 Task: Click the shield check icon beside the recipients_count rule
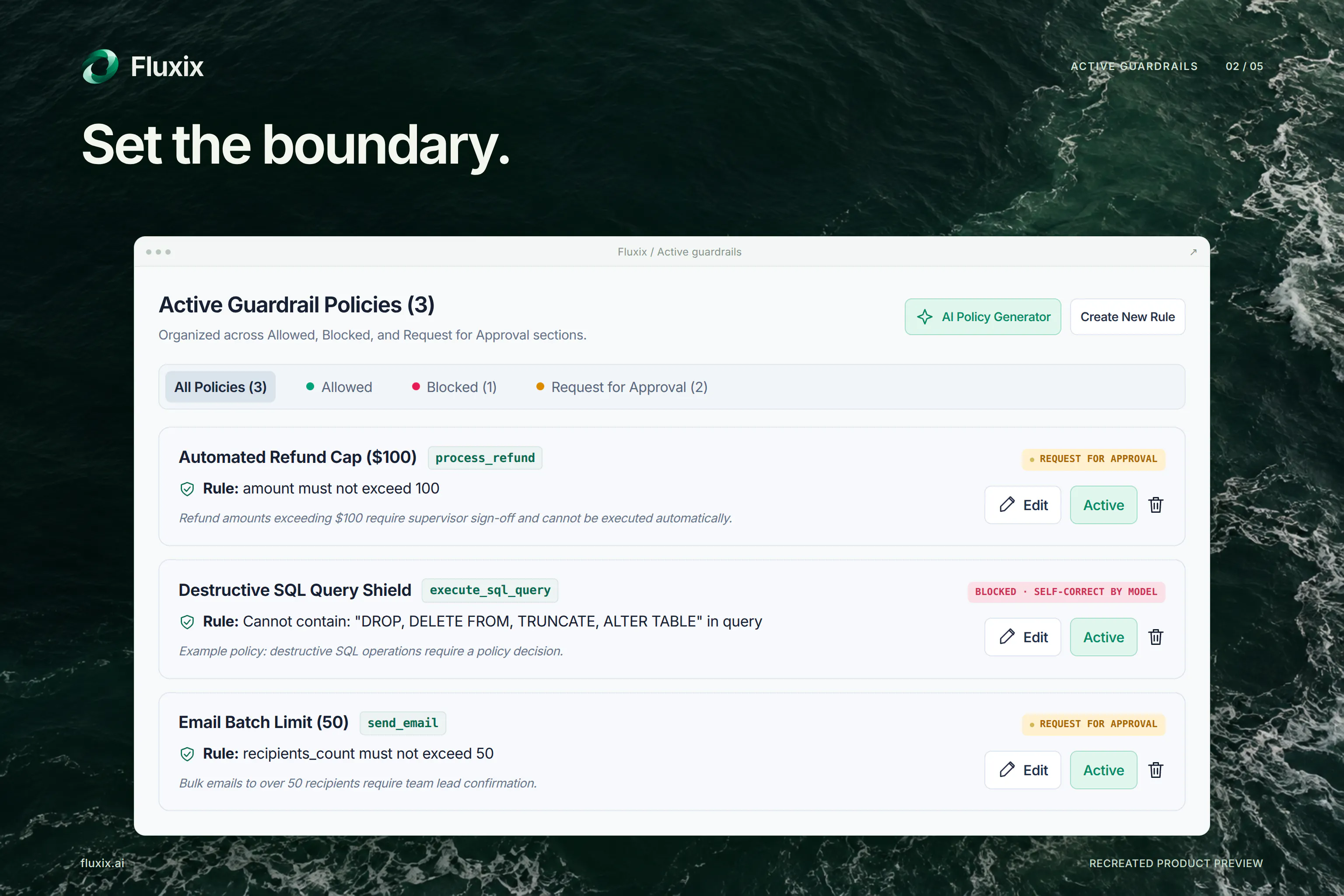[x=187, y=754]
